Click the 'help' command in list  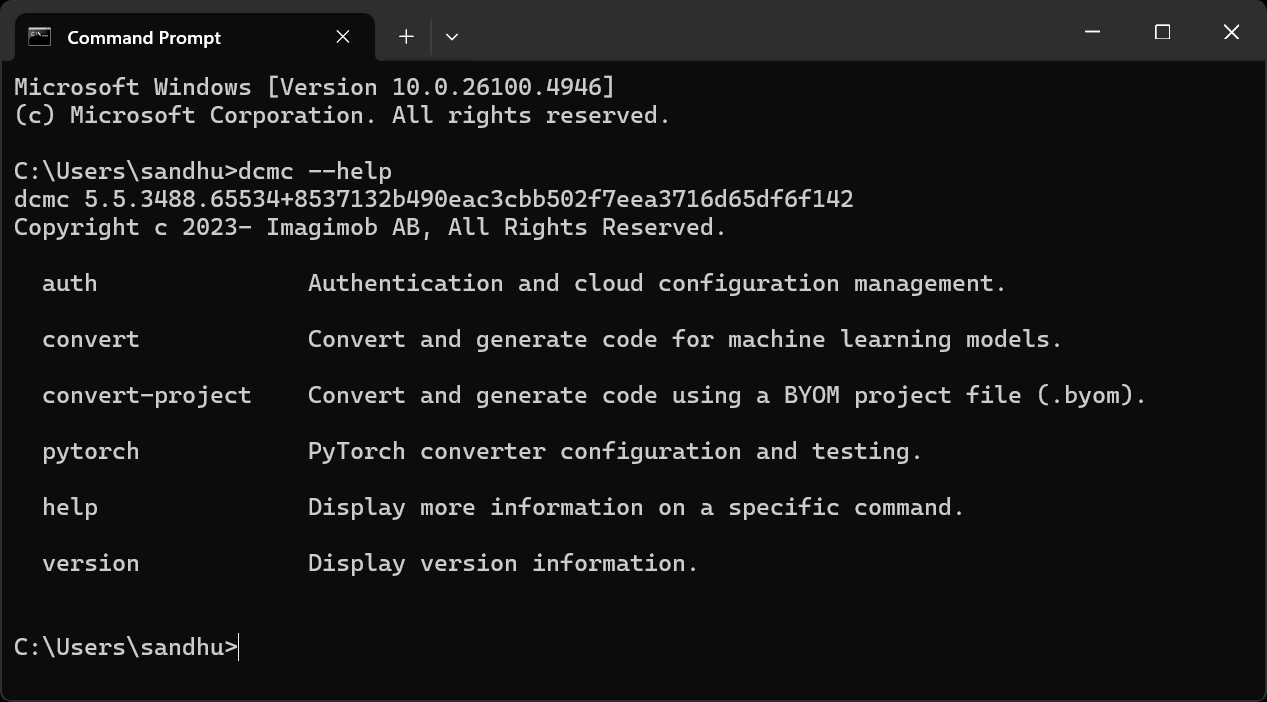[x=70, y=507]
